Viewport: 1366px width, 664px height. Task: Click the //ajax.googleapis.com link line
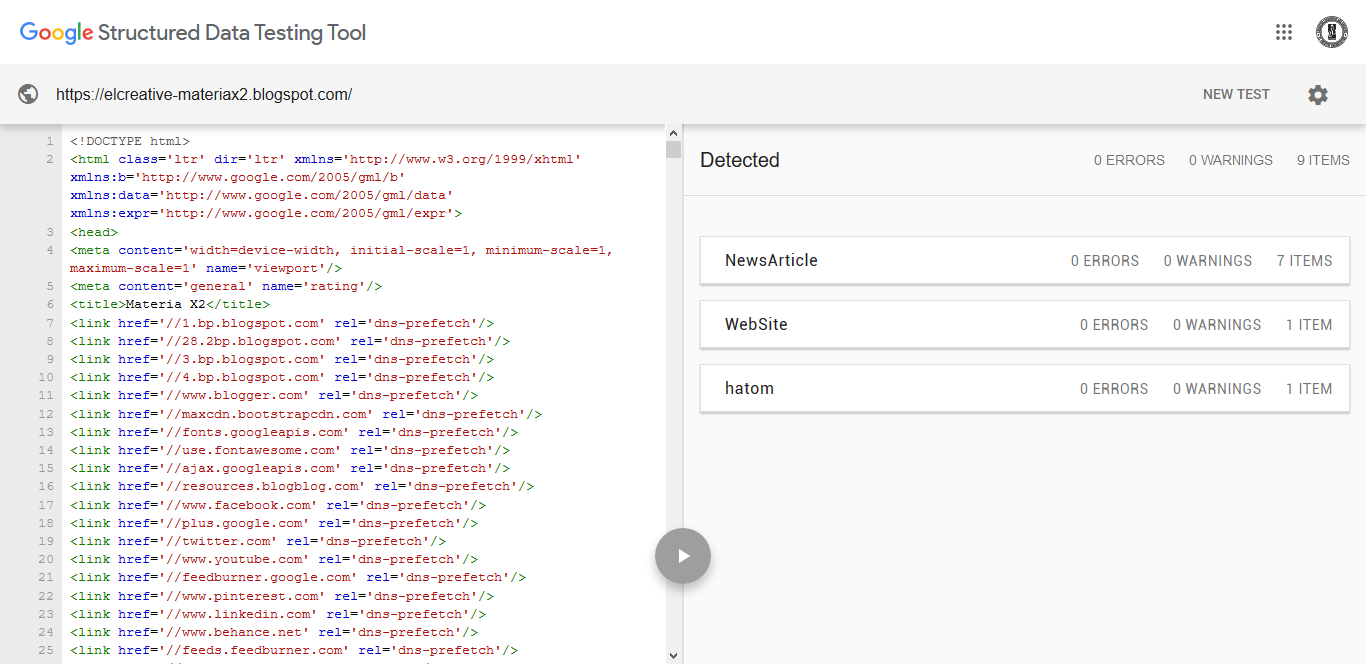(290, 468)
